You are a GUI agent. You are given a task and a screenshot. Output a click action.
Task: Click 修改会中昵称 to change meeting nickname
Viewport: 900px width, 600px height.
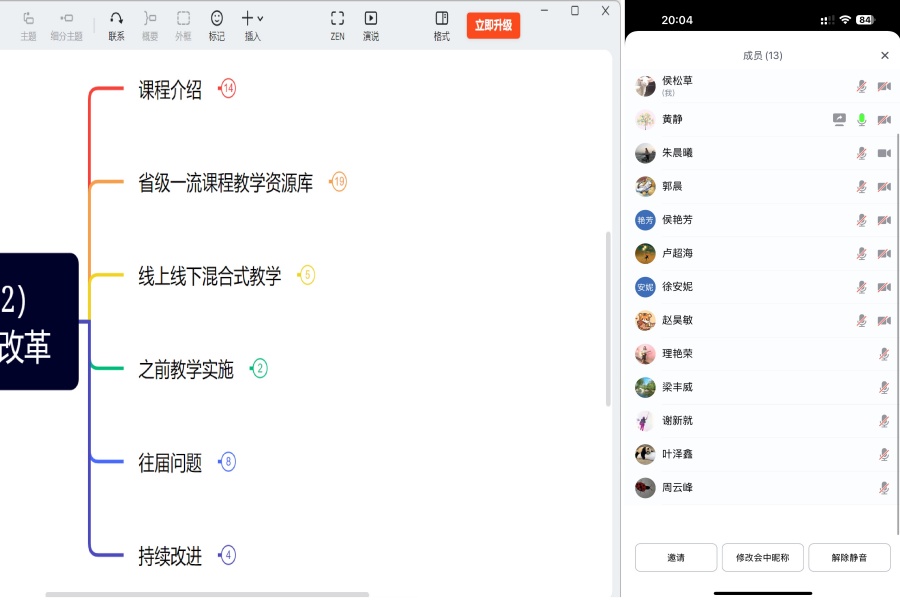pyautogui.click(x=762, y=558)
